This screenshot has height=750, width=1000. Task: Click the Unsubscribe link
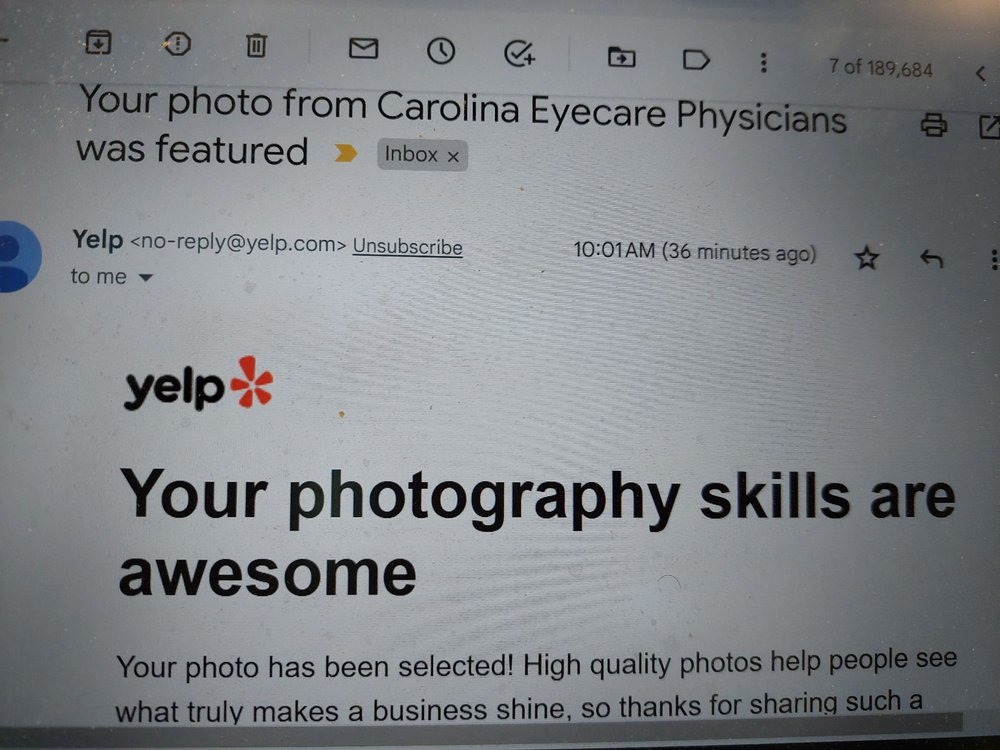coord(408,247)
